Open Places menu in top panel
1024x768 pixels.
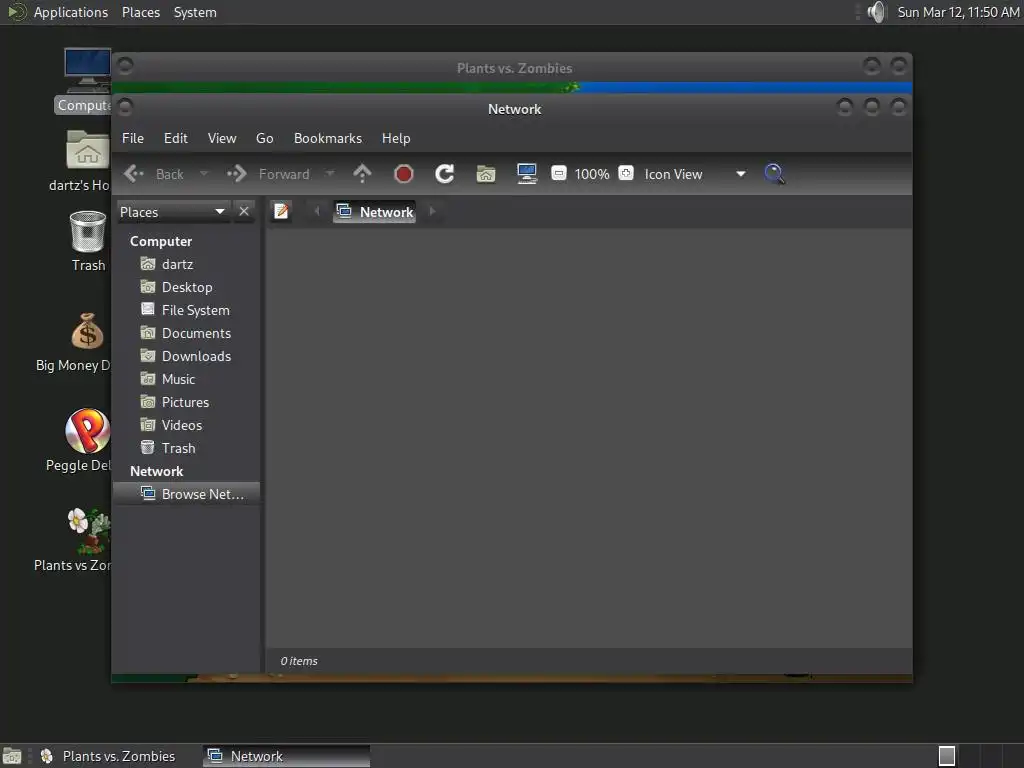pos(141,12)
